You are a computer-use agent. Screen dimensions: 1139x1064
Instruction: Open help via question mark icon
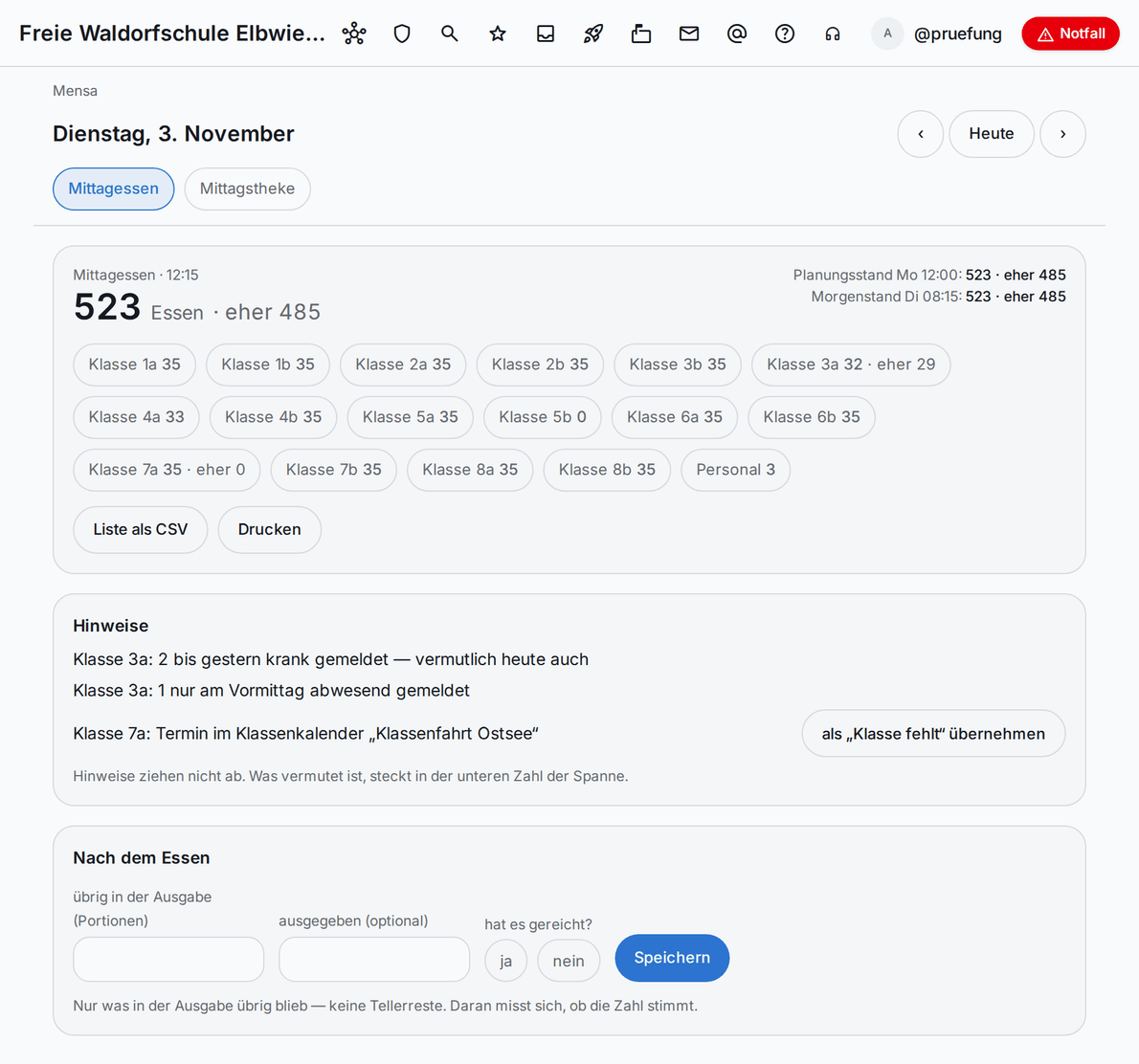785,33
